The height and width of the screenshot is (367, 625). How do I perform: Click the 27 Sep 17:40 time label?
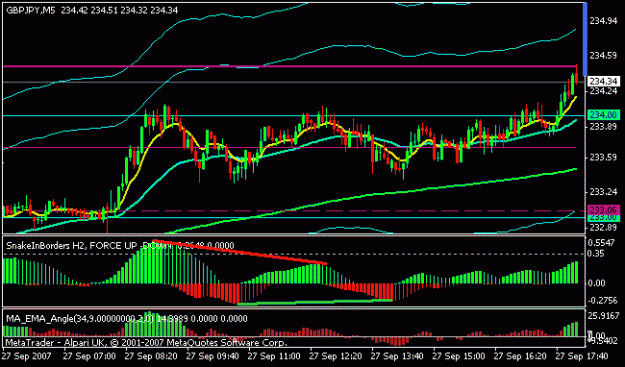582,356
